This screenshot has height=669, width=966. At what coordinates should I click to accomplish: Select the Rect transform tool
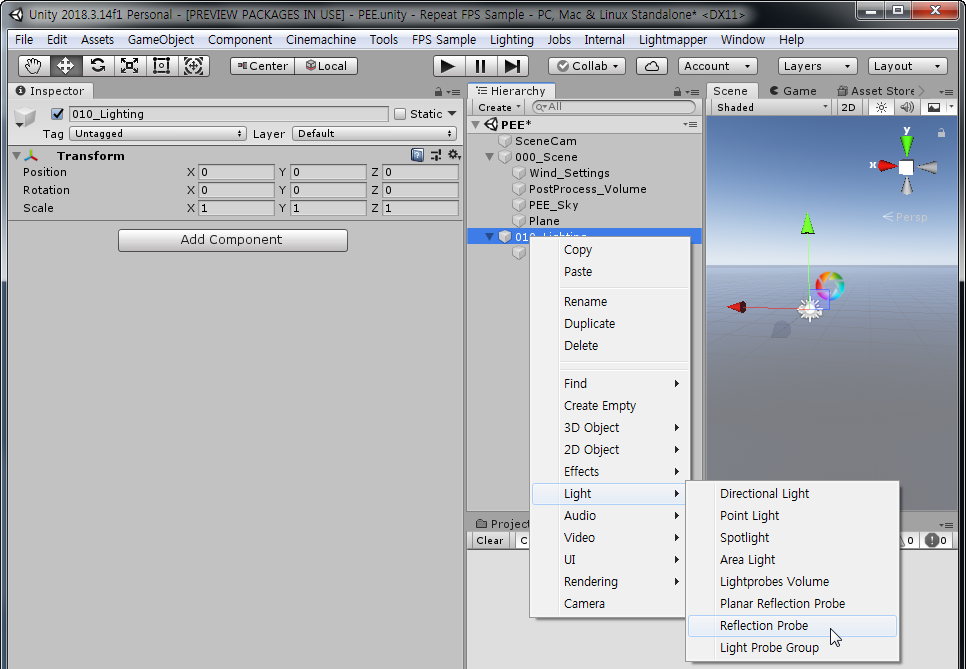[161, 66]
